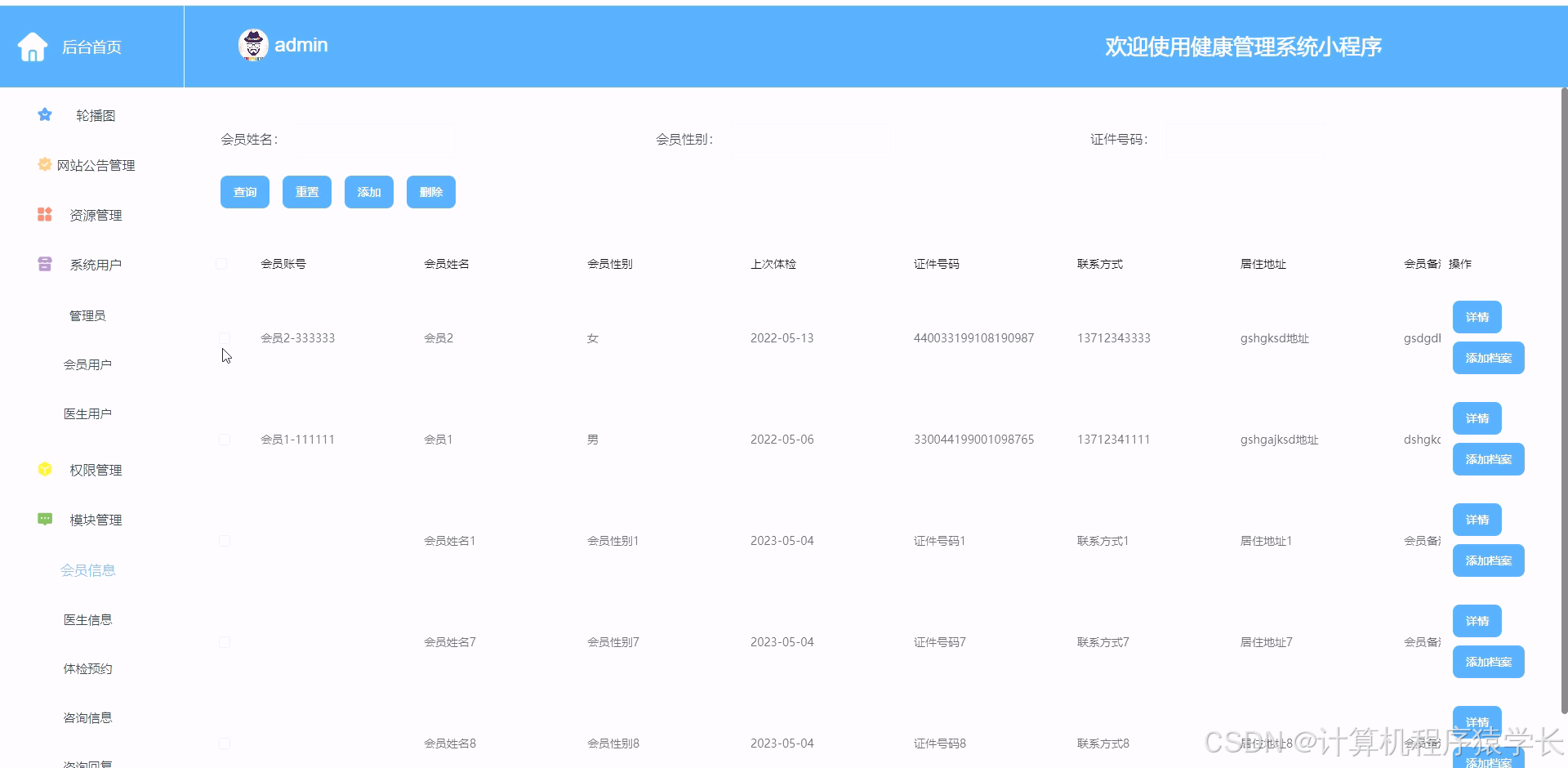Select the 会员信息 submenu item
Screen dimensions: 1568x768
click(87, 569)
